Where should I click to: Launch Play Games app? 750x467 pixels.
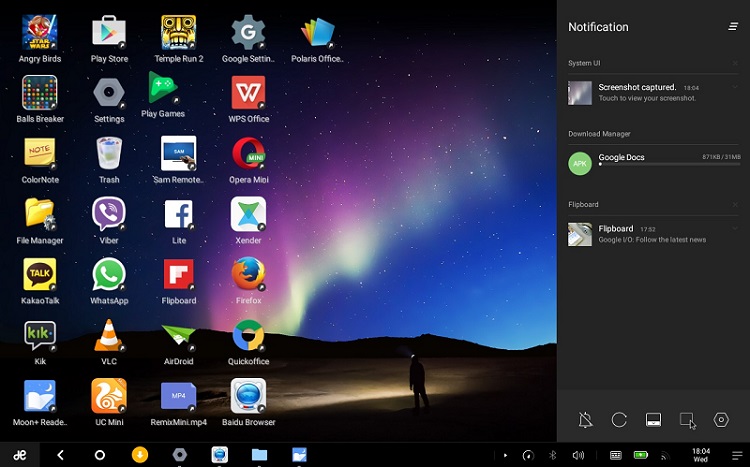(163, 88)
